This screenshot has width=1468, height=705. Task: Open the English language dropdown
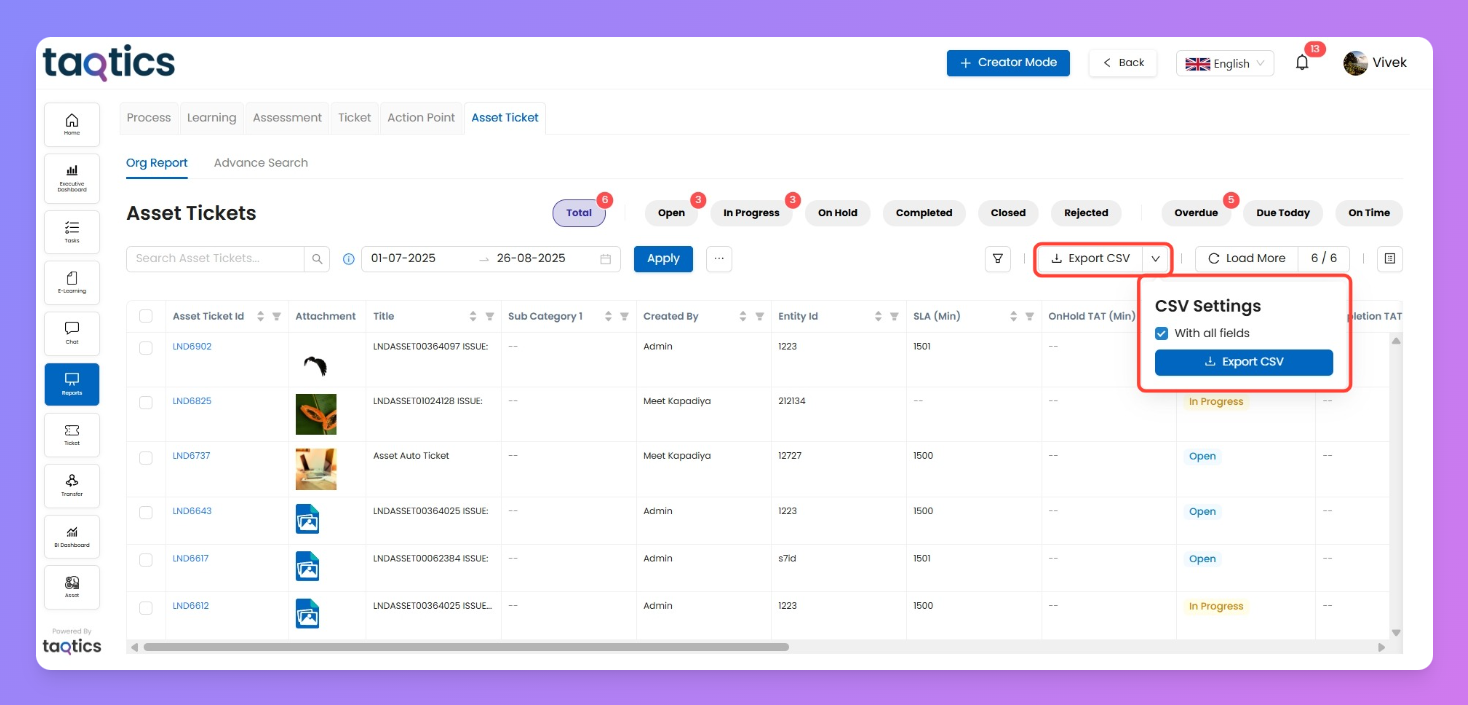coord(1224,63)
